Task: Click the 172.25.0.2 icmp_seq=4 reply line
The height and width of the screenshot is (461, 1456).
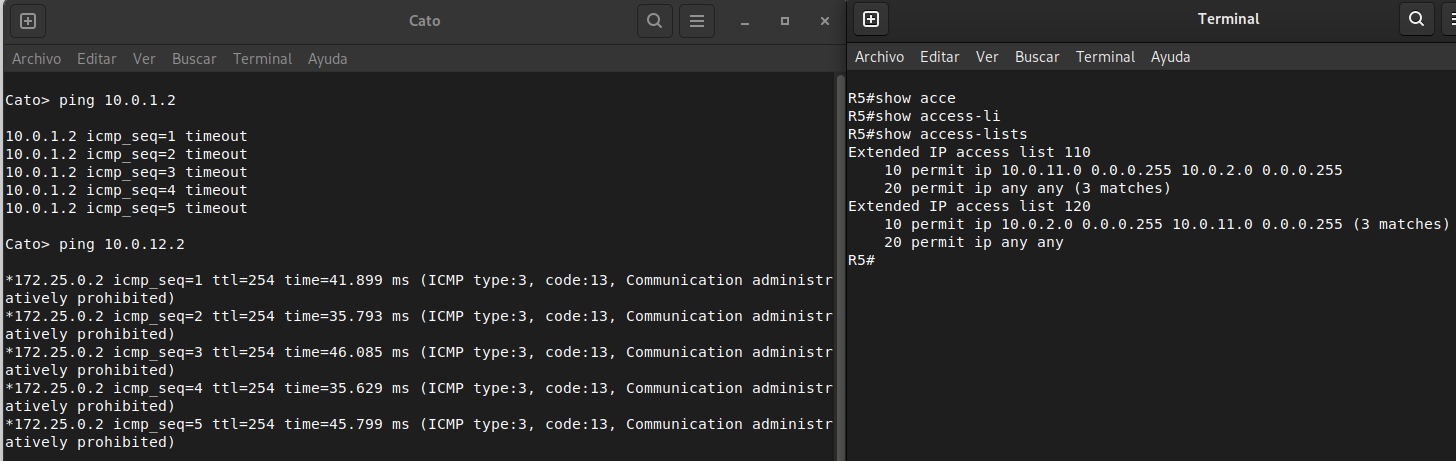Action: coord(418,397)
